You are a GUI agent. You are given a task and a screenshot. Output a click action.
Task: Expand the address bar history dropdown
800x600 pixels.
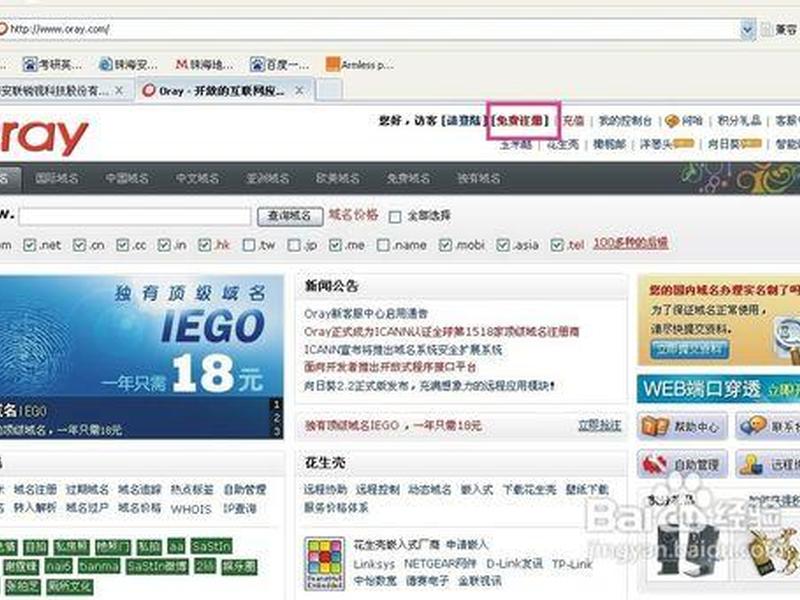pyautogui.click(x=747, y=30)
